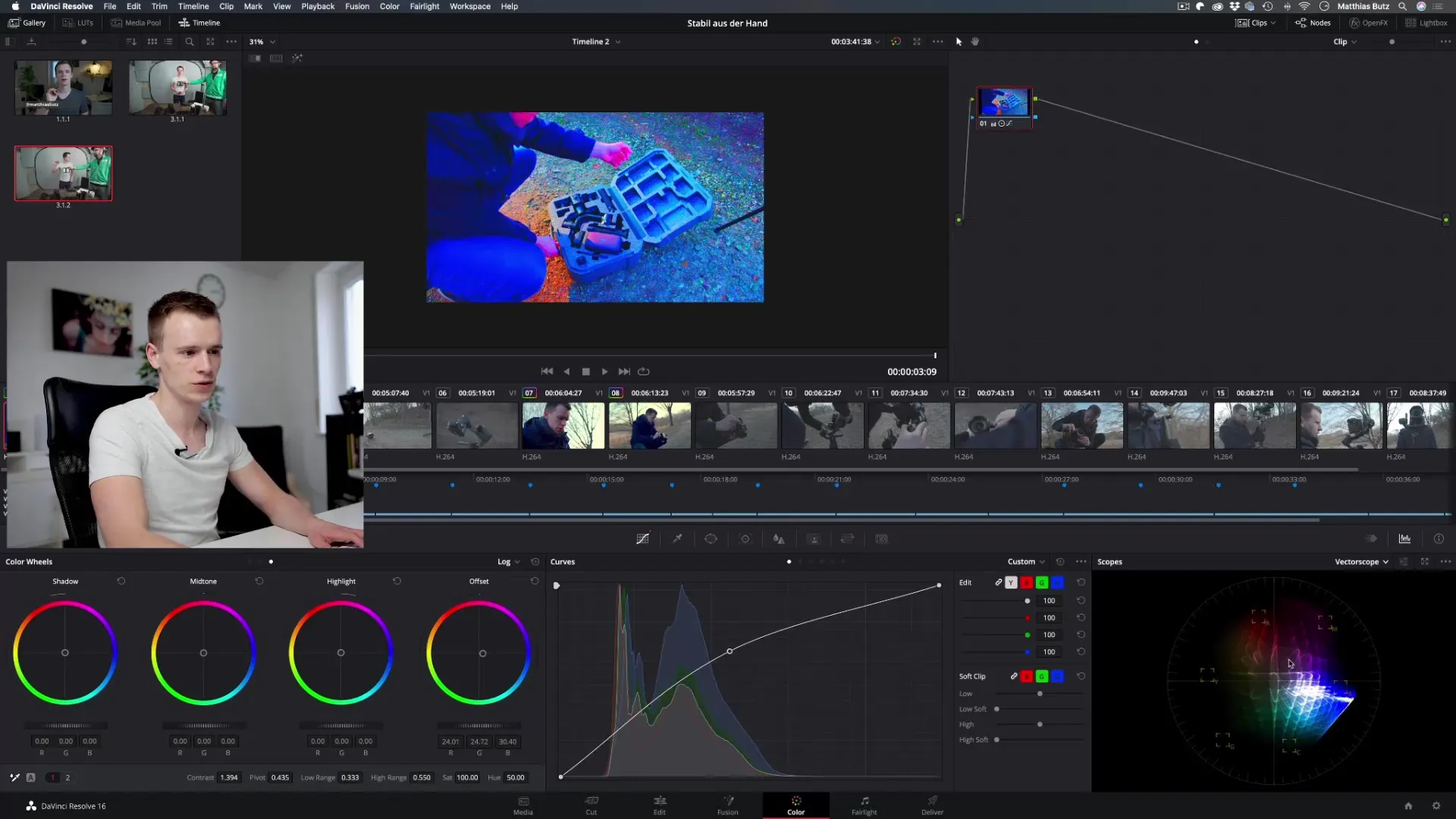Viewport: 1456px width, 819px height.
Task: Reset the Highlight color wheel
Action: 397,581
